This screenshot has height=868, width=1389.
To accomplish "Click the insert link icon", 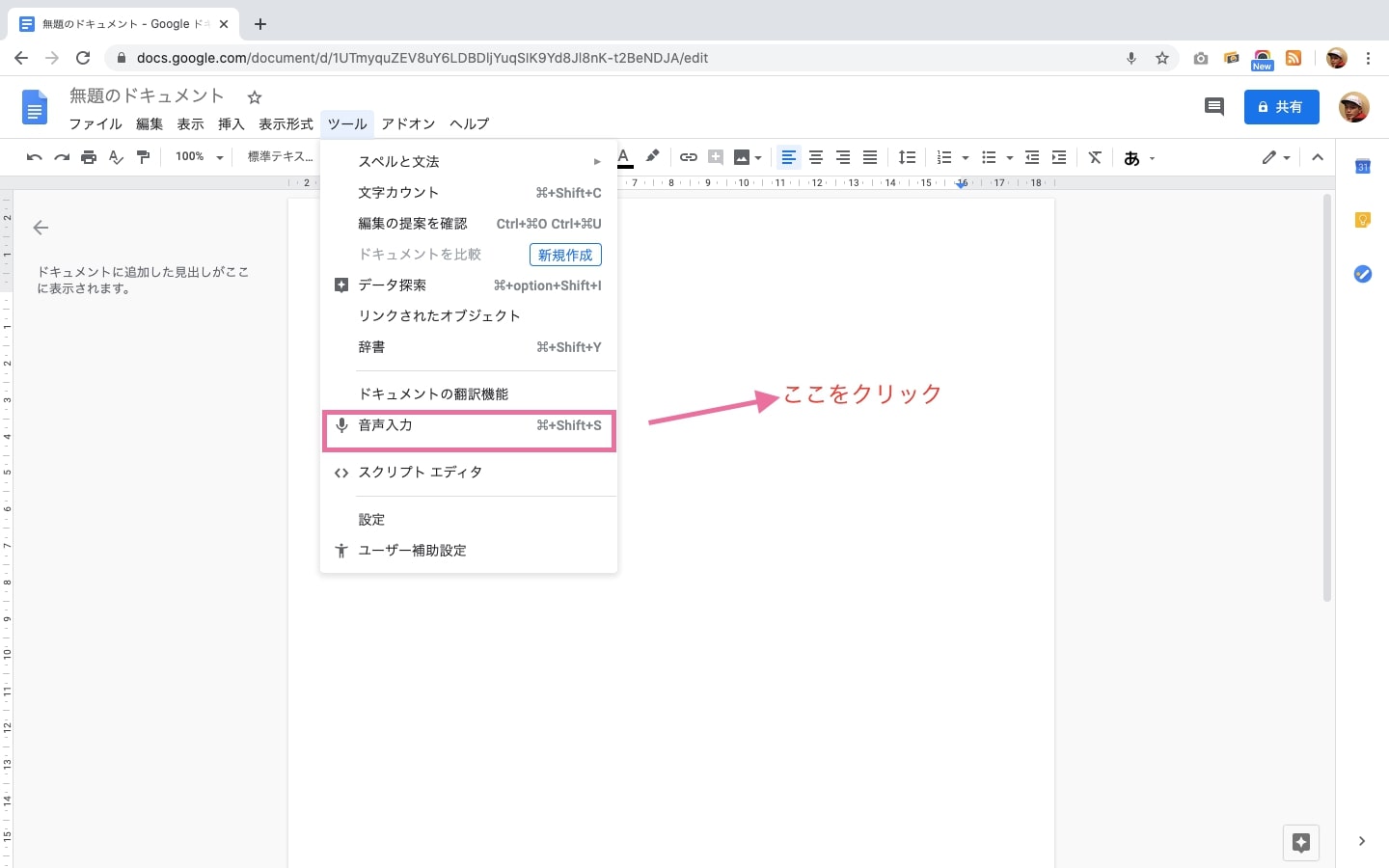I will click(688, 157).
